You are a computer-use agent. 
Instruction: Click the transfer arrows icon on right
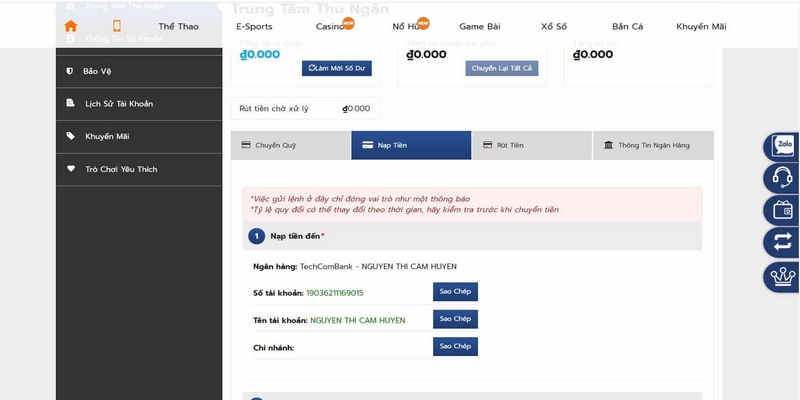click(x=781, y=243)
